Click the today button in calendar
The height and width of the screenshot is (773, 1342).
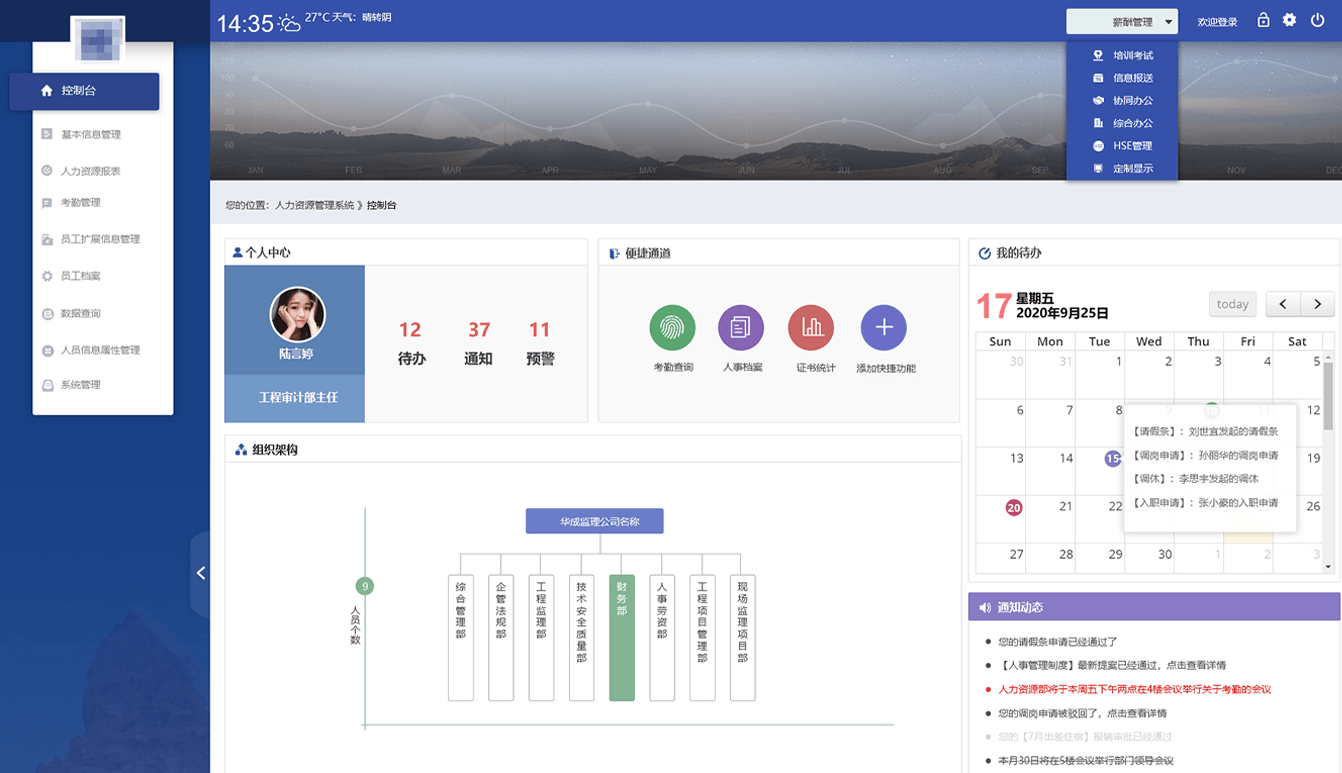(1232, 304)
